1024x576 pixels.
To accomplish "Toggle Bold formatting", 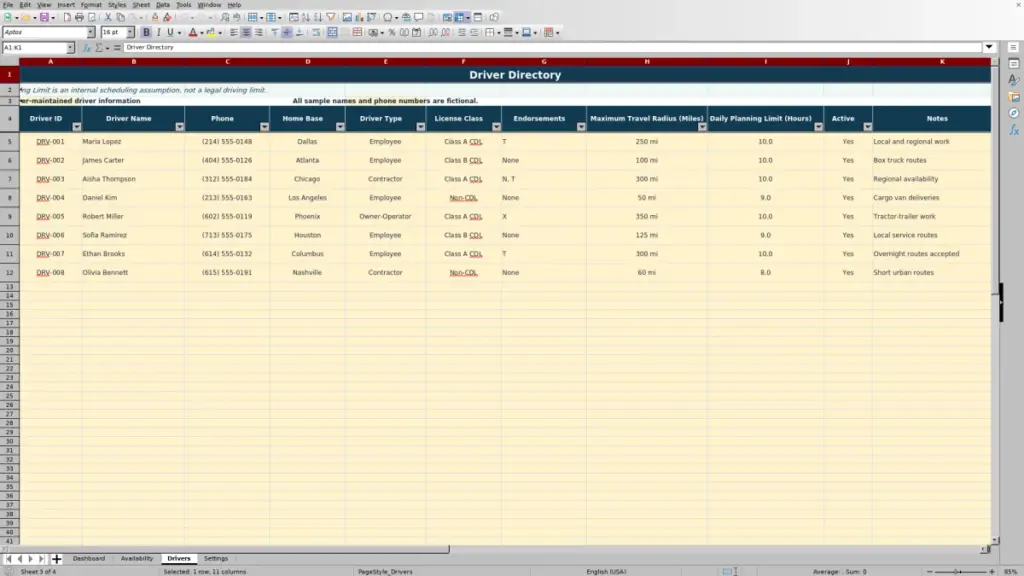I will [146, 33].
